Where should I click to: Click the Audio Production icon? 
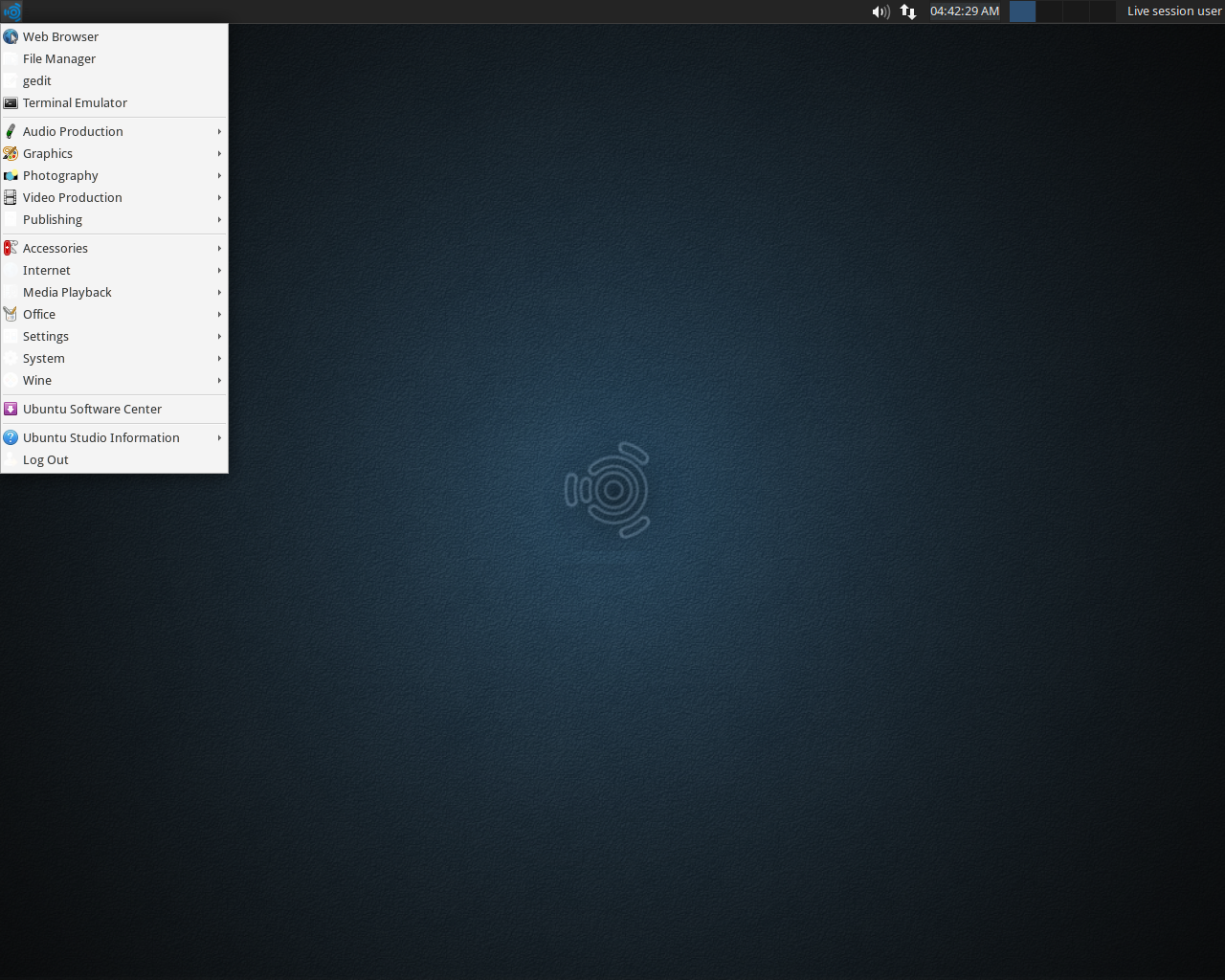click(x=11, y=131)
